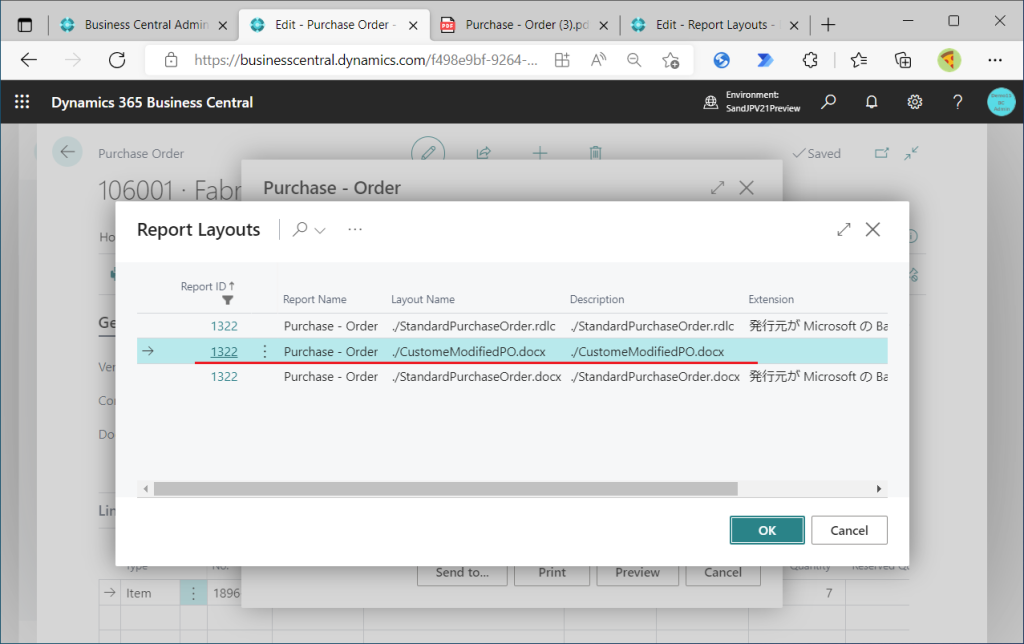The height and width of the screenshot is (644, 1024).
Task: Share the Purchase Order page
Action: point(483,153)
